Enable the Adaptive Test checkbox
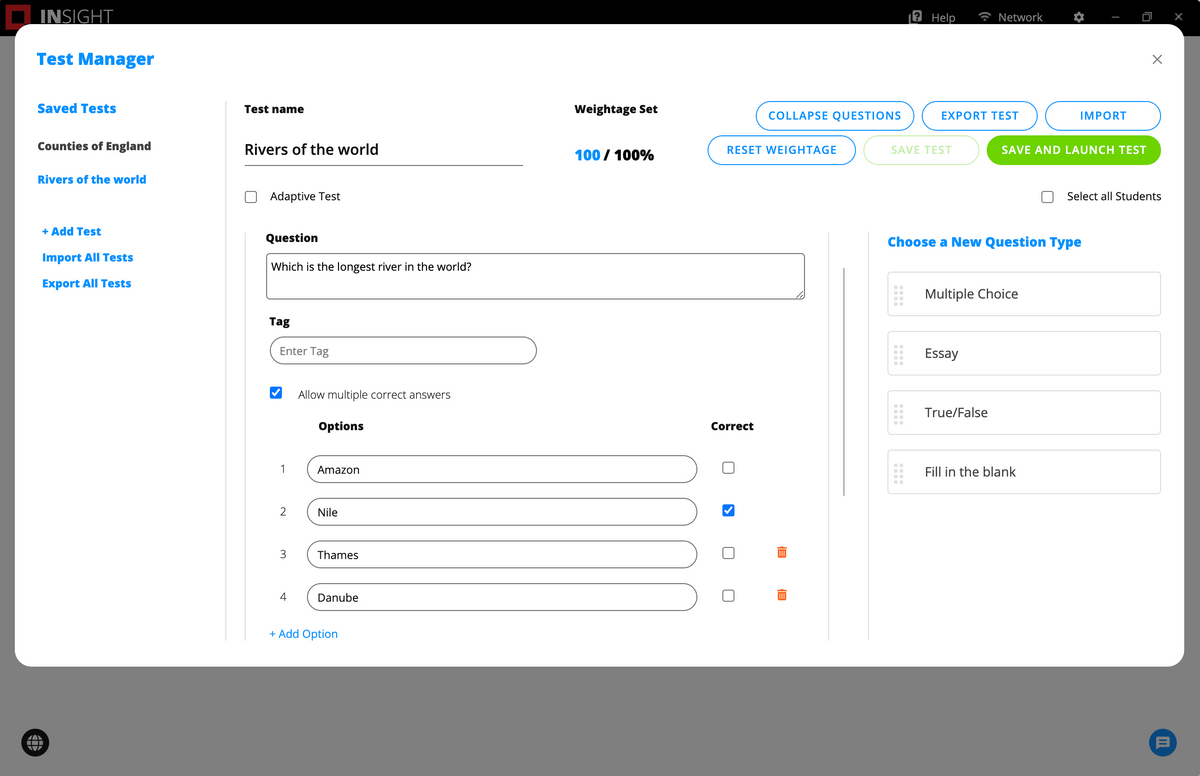This screenshot has height=776, width=1200. pos(251,197)
